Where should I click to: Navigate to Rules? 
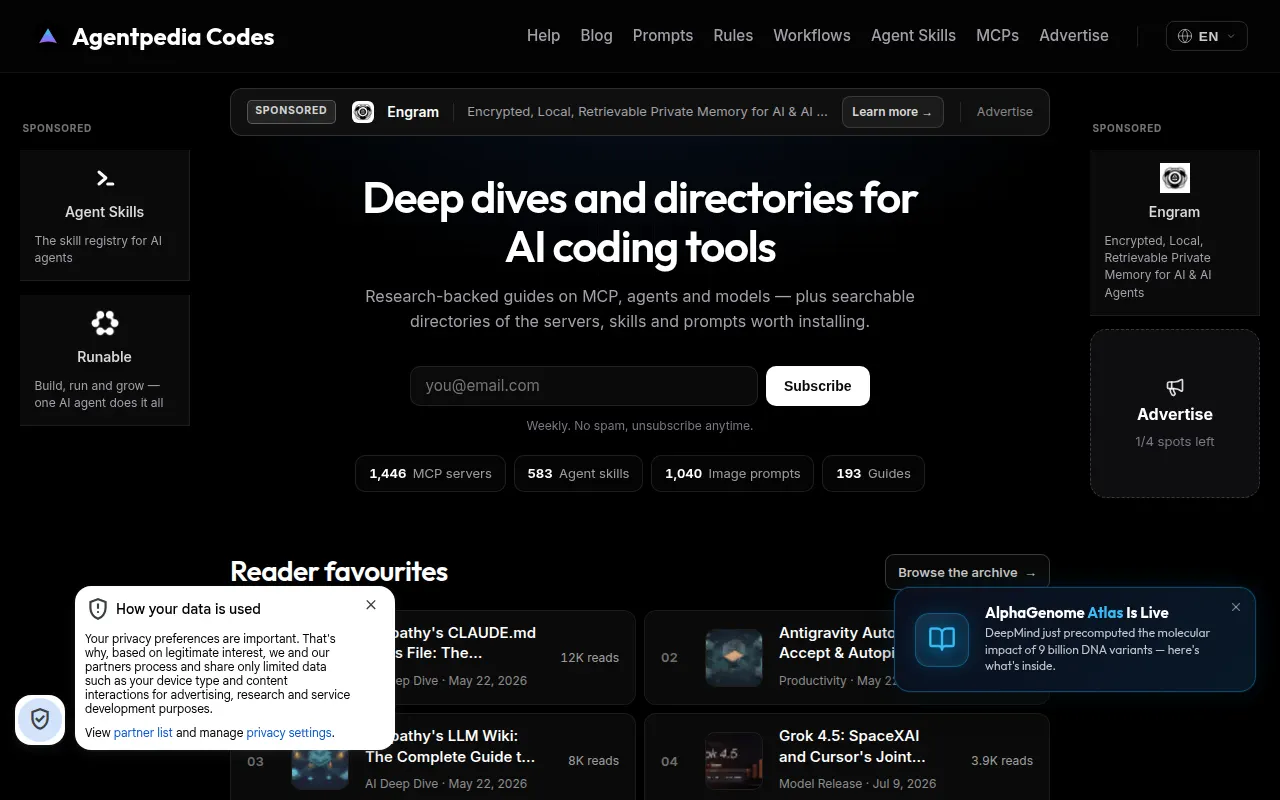point(733,36)
